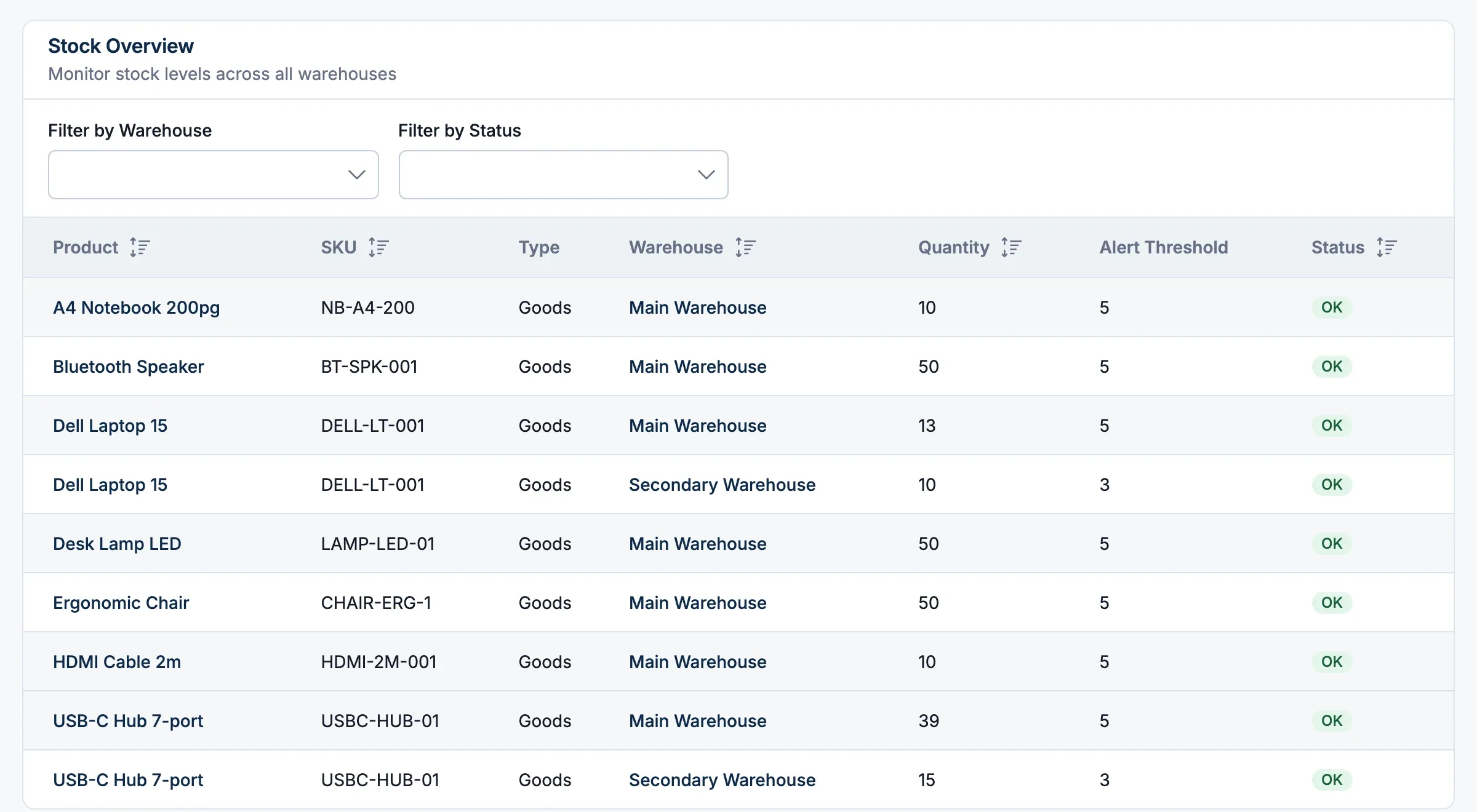Click the Alert Threshold column header
This screenshot has width=1477, height=812.
point(1163,247)
